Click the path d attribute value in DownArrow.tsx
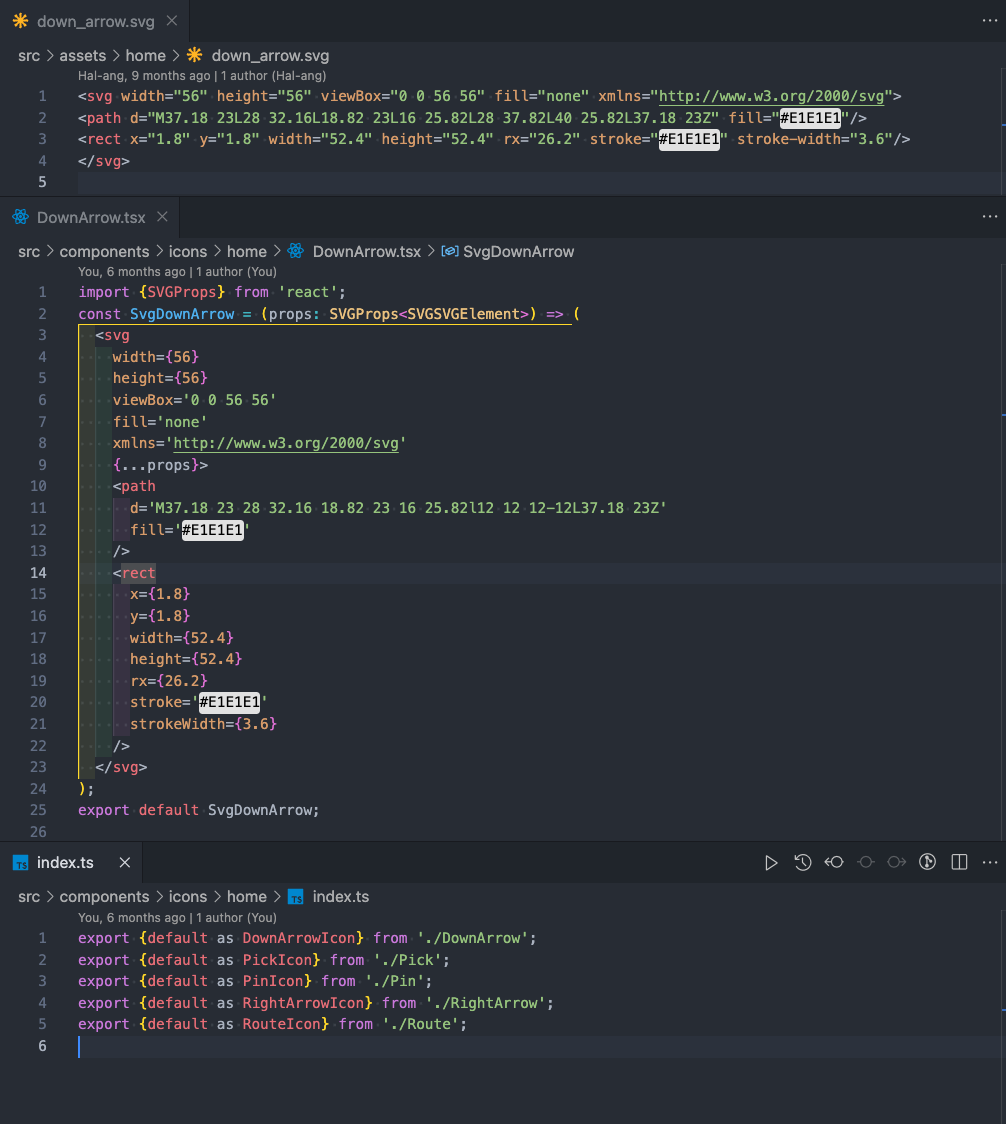This screenshot has width=1006, height=1124. tap(407, 508)
